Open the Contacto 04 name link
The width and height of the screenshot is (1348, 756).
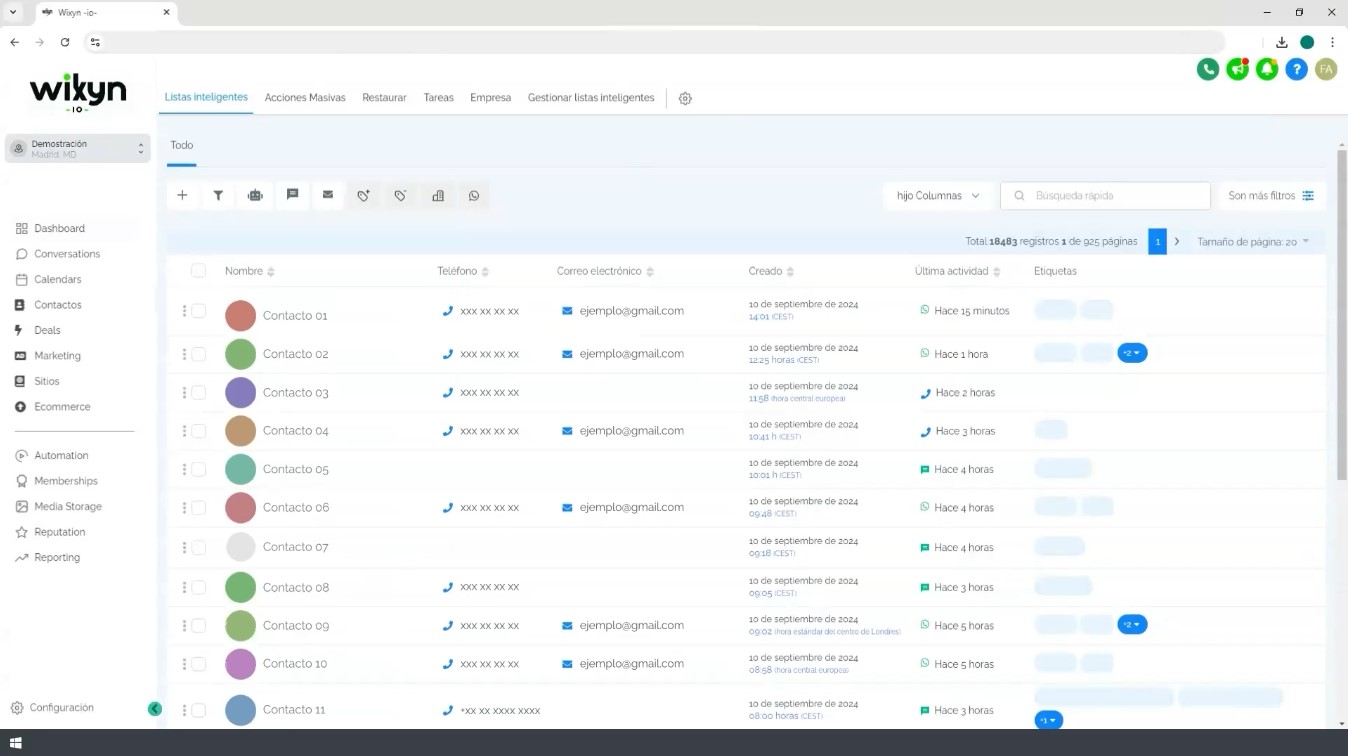296,431
